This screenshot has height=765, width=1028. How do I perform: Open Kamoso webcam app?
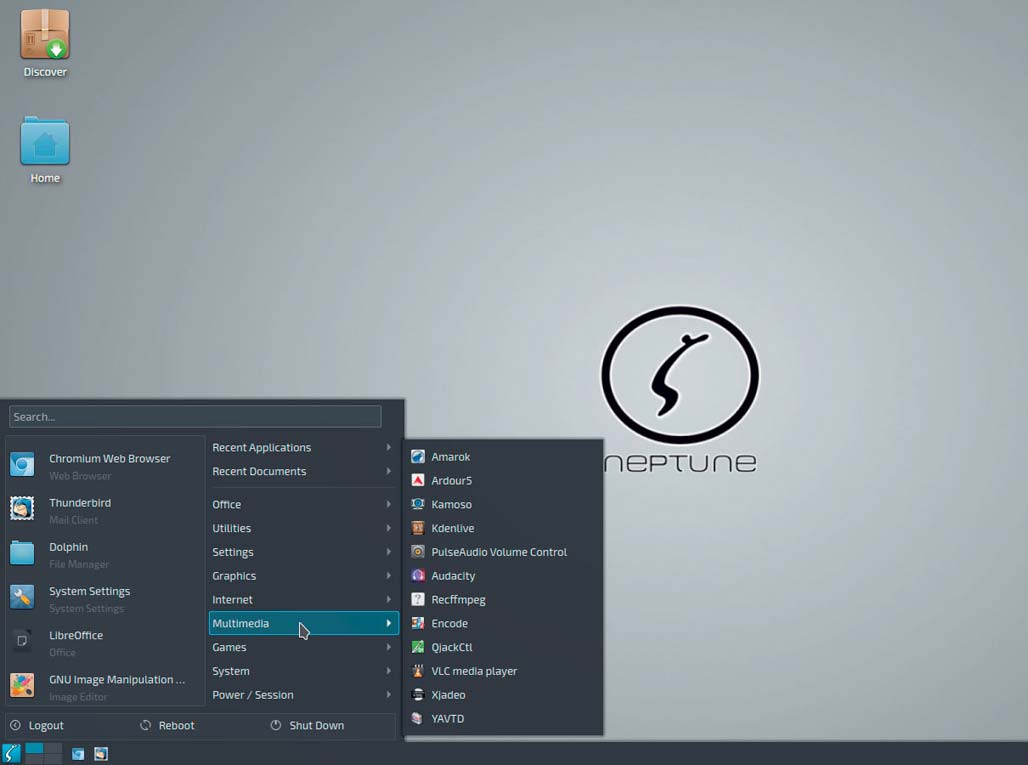(503, 504)
